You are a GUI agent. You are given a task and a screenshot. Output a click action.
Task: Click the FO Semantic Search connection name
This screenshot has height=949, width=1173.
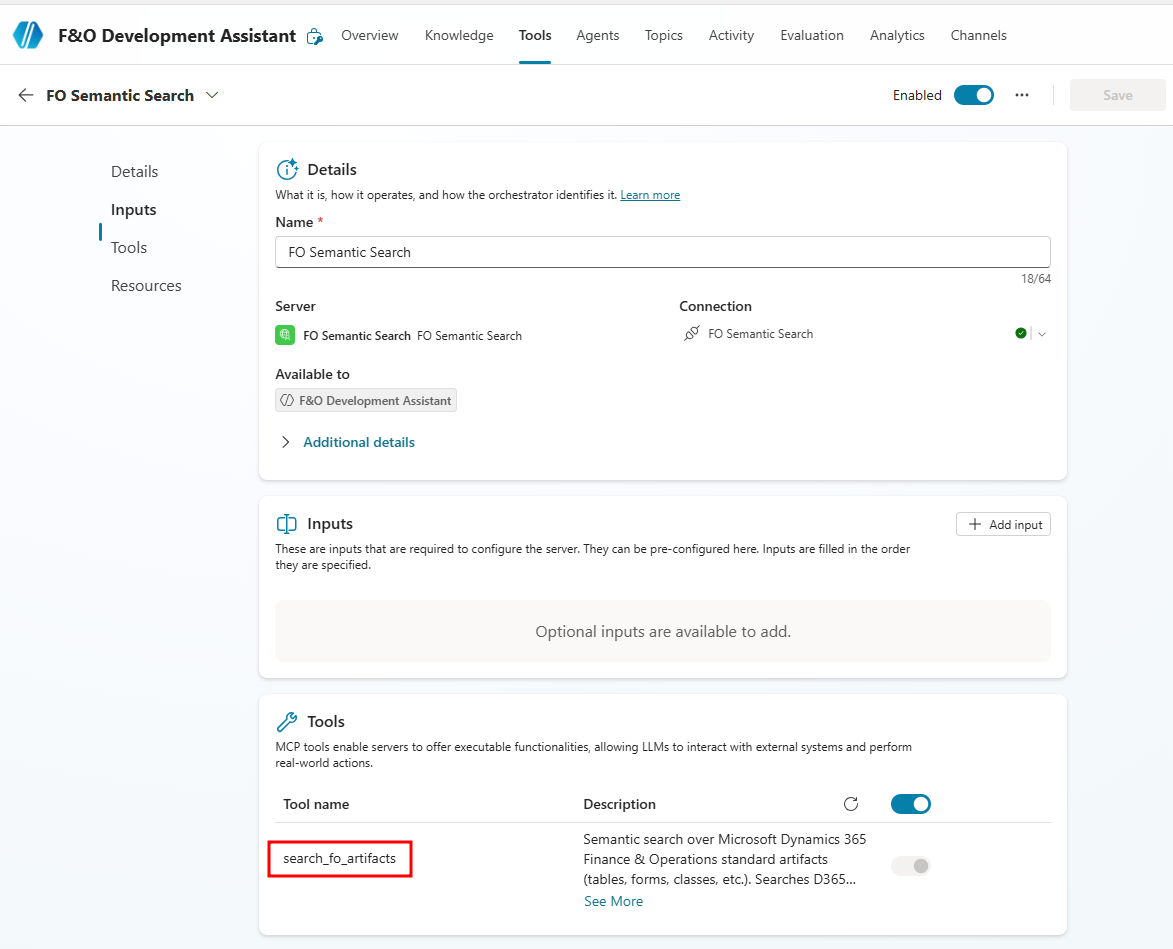761,334
